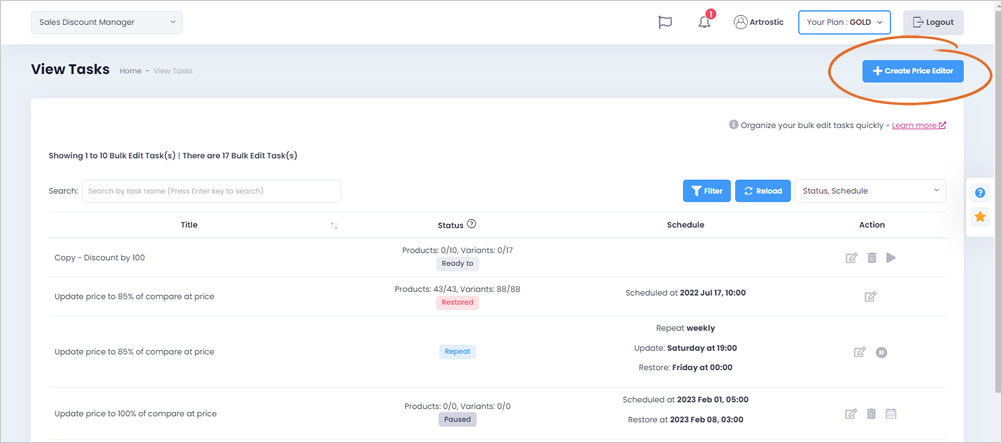The image size is (1002, 443).
Task: Select the Copy - Discount by 100 title
Action: pos(100,258)
